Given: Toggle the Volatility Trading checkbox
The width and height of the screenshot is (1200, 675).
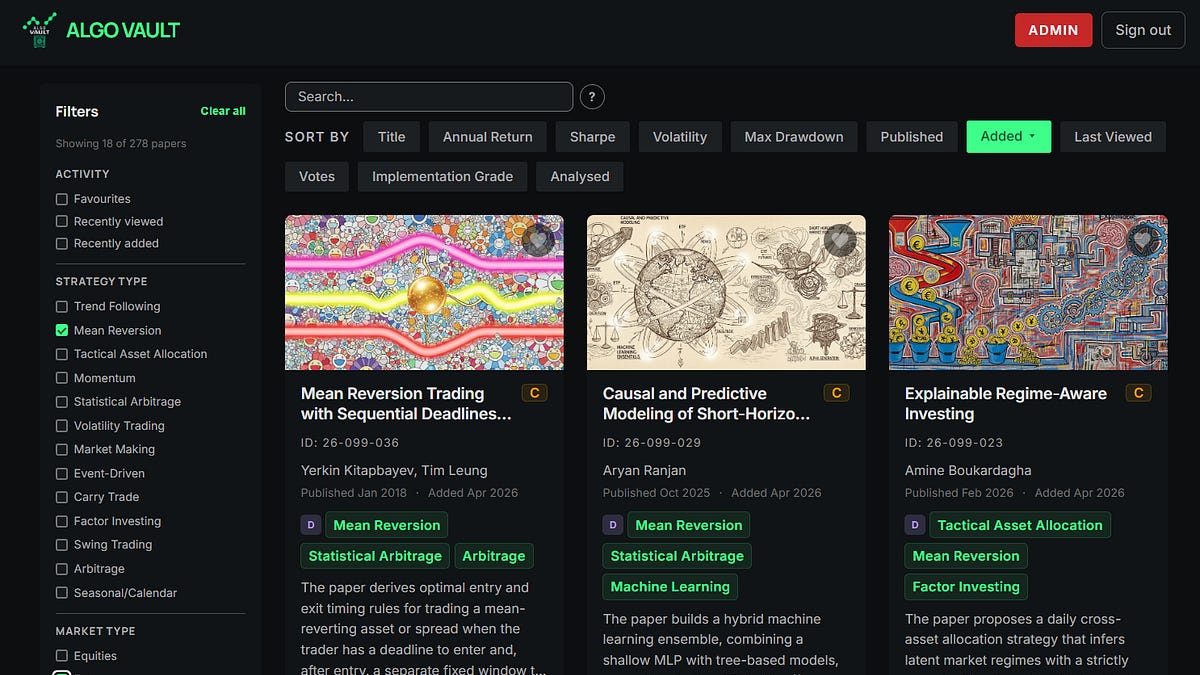Looking at the screenshot, I should [62, 425].
